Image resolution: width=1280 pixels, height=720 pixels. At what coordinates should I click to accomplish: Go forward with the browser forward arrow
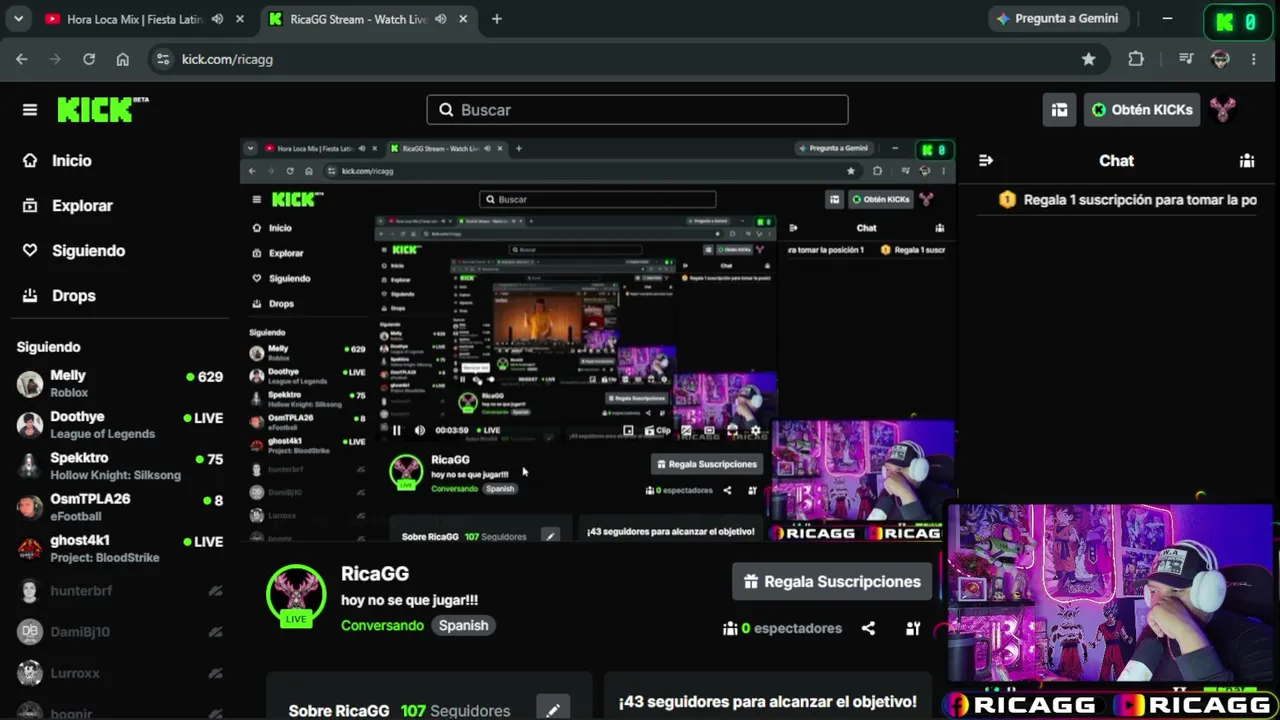(55, 59)
